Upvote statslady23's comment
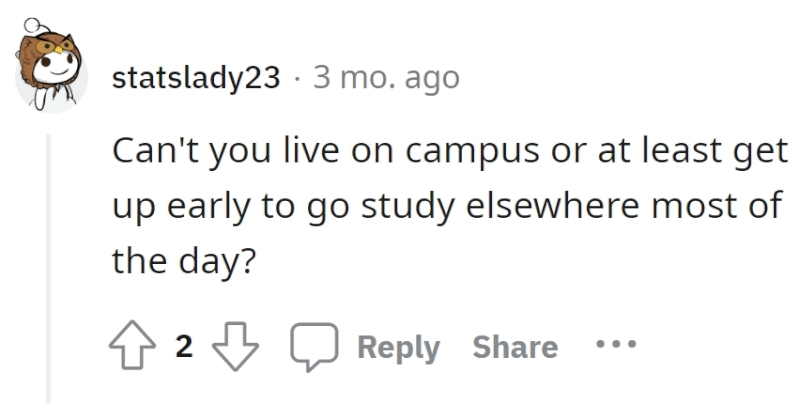The height and width of the screenshot is (404, 800). 133,345
